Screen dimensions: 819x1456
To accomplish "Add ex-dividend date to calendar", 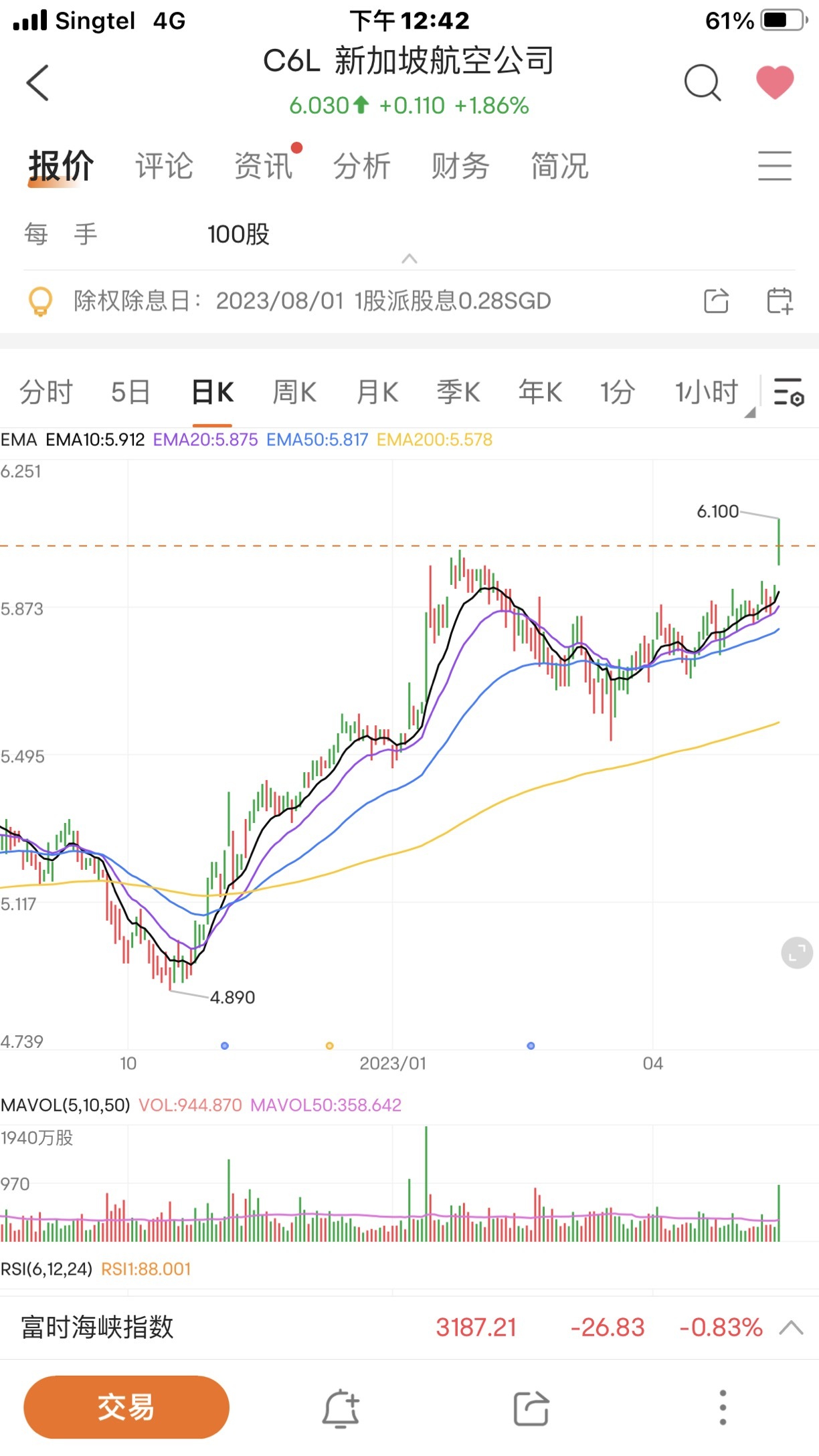I will [780, 301].
